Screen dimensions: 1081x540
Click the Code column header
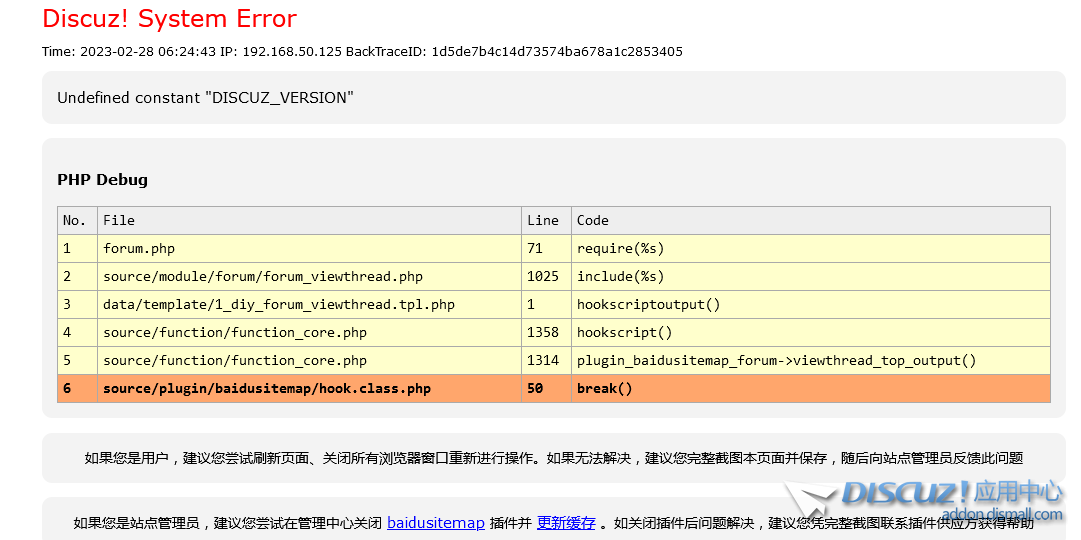(x=592, y=220)
